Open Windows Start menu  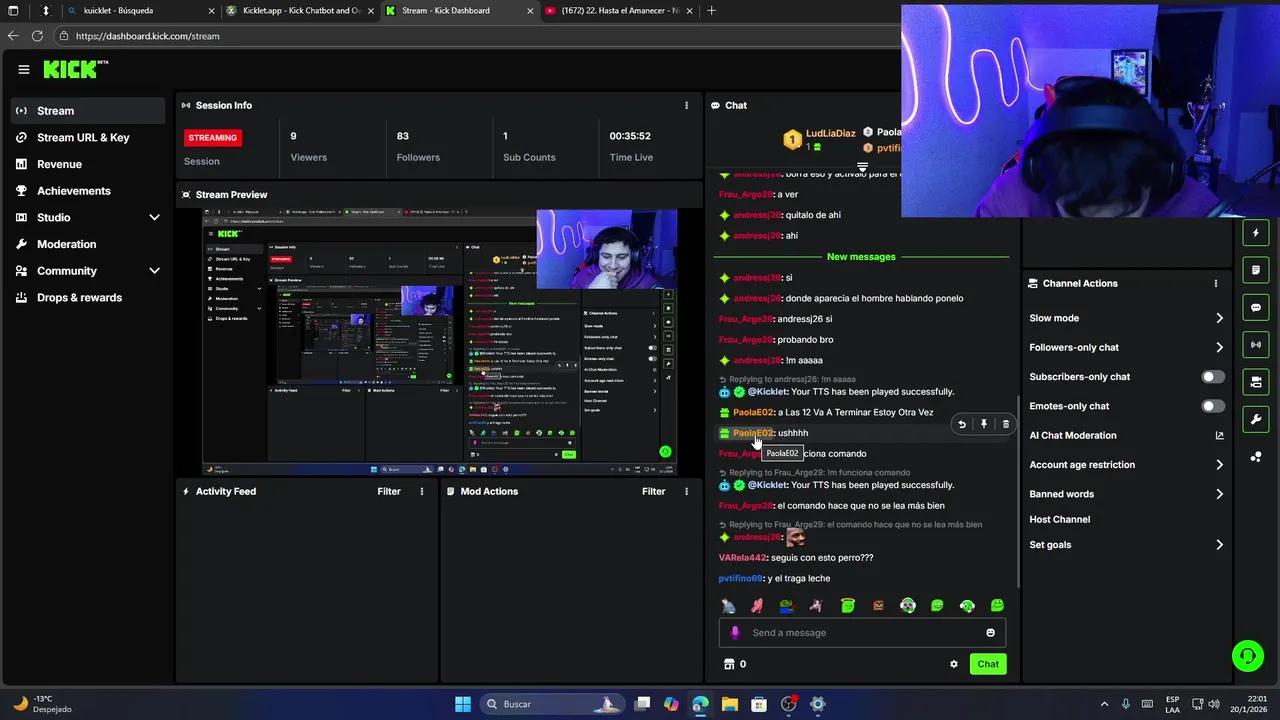[x=463, y=704]
